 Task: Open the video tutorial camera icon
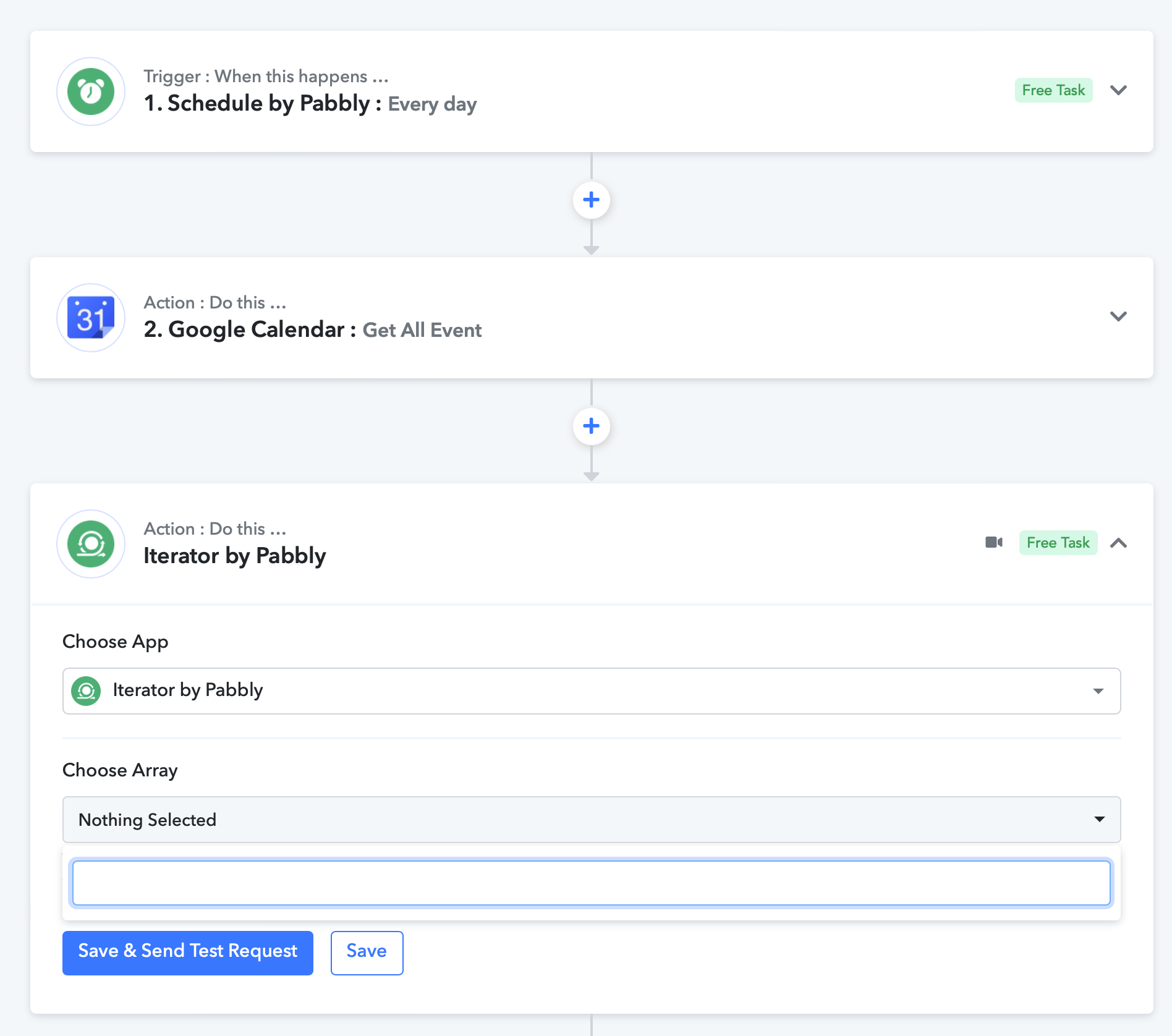[994, 543]
